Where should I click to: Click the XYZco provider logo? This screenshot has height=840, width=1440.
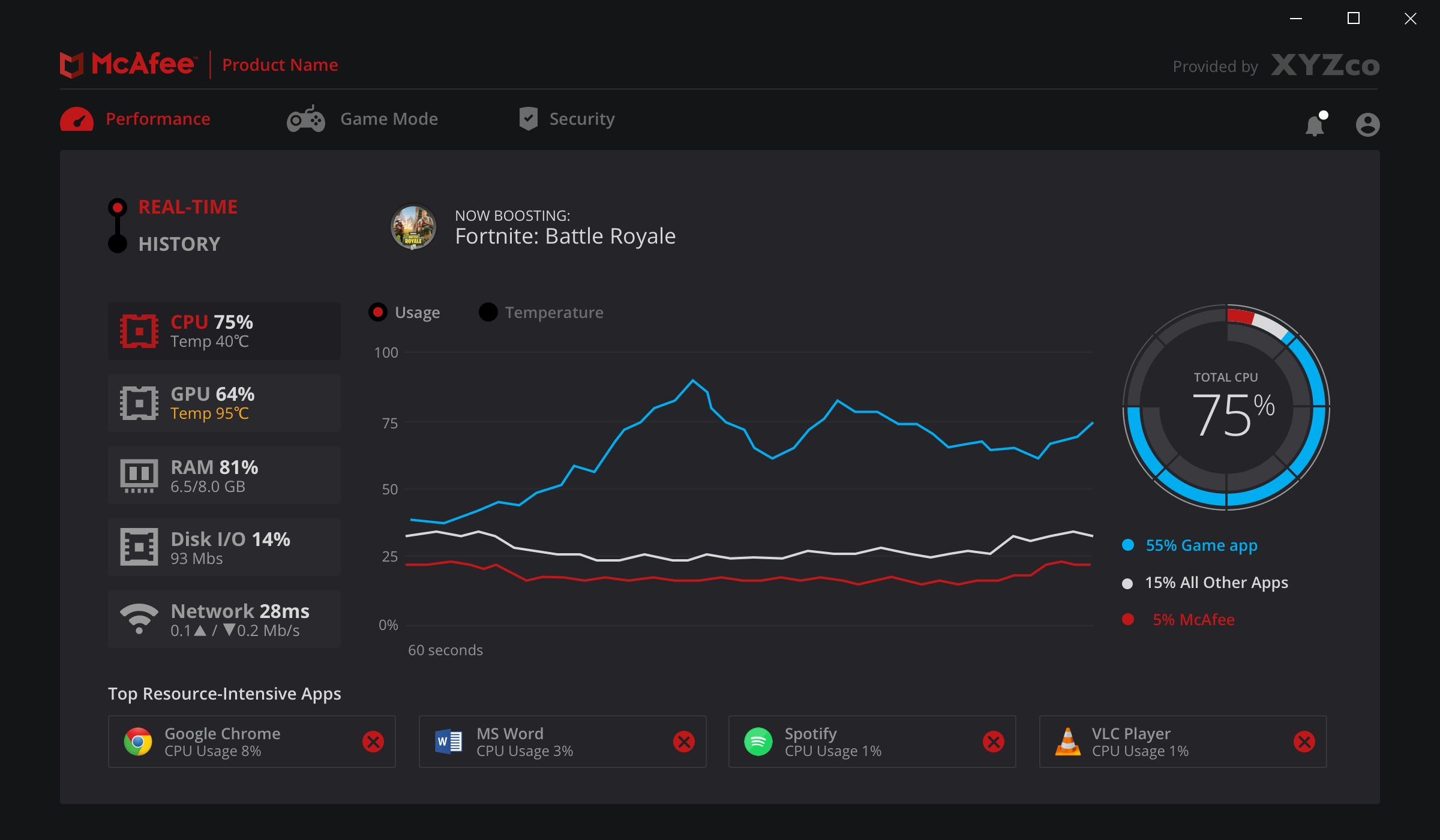pyautogui.click(x=1325, y=65)
